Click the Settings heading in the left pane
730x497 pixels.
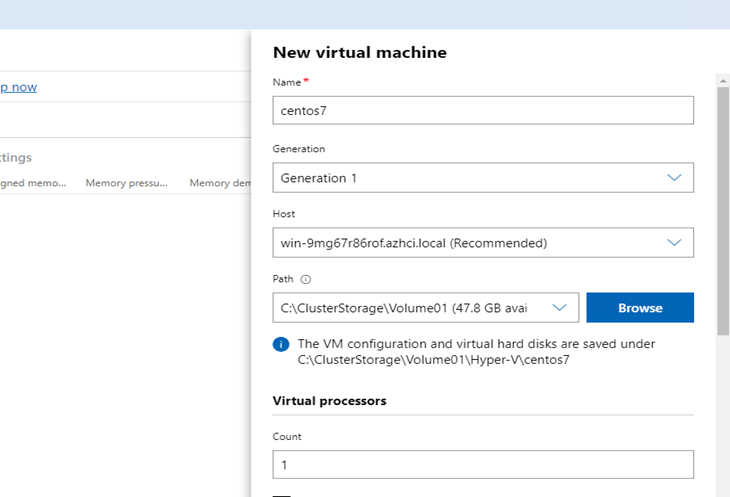[15, 157]
